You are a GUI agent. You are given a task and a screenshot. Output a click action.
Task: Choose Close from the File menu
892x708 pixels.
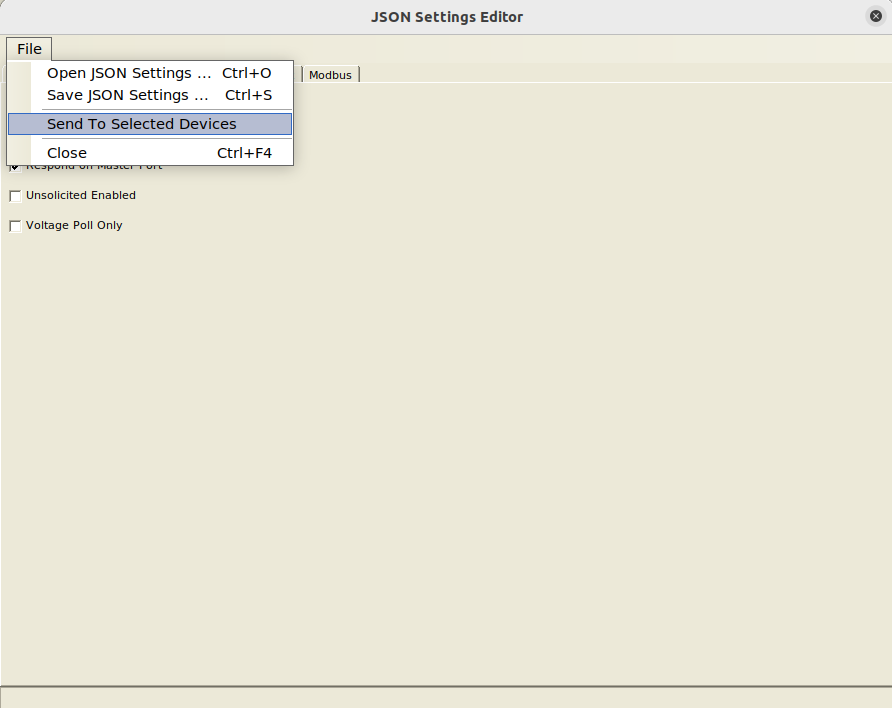point(67,153)
